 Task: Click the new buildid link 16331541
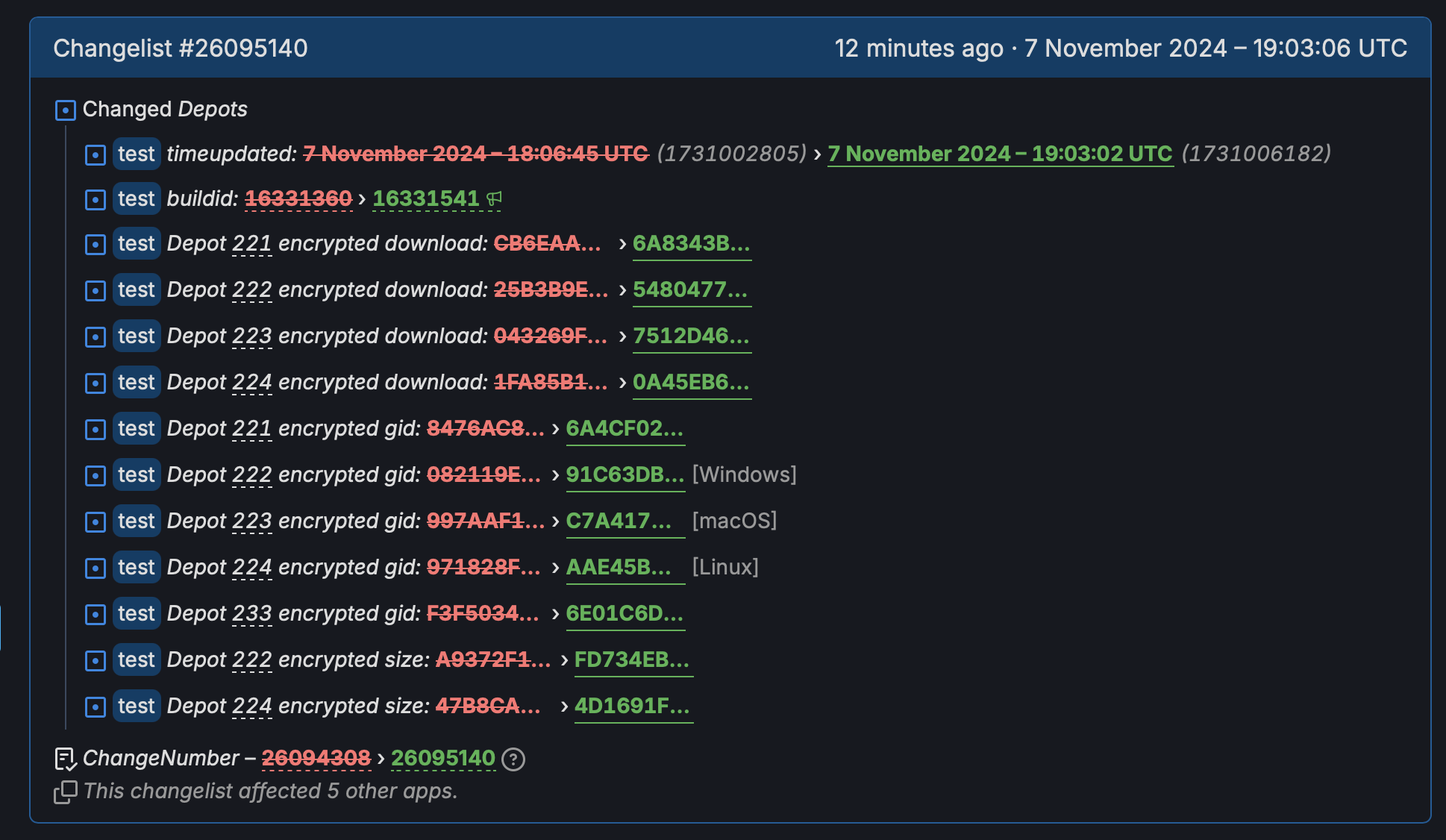pos(425,198)
